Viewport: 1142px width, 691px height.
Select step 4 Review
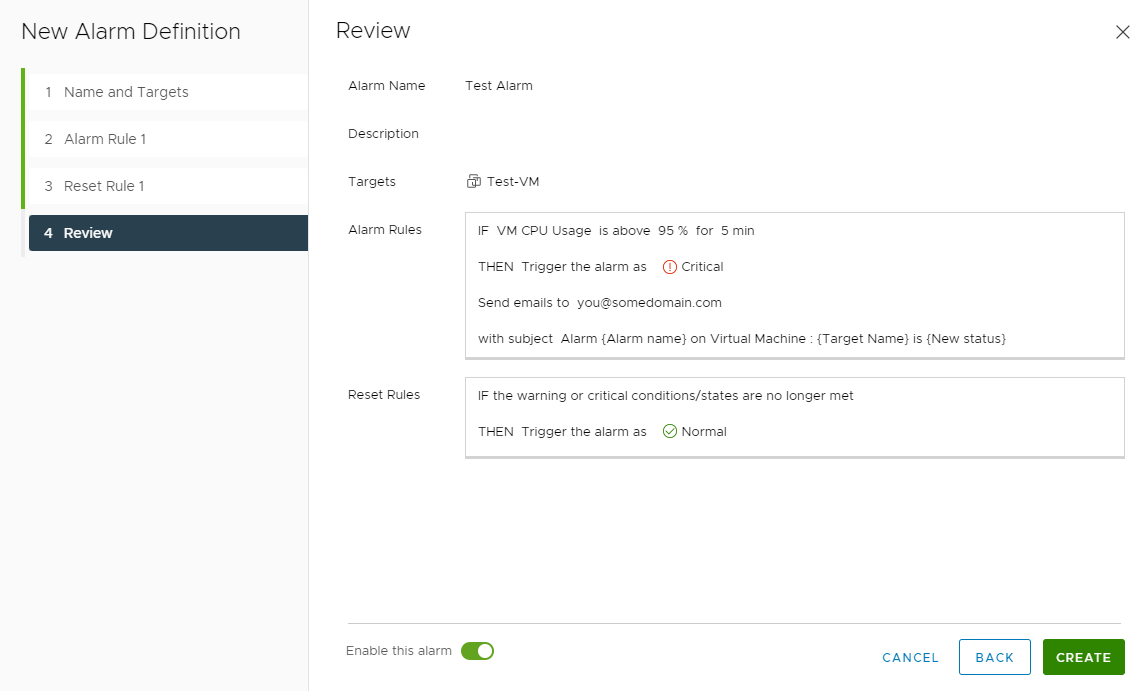pyautogui.click(x=168, y=233)
